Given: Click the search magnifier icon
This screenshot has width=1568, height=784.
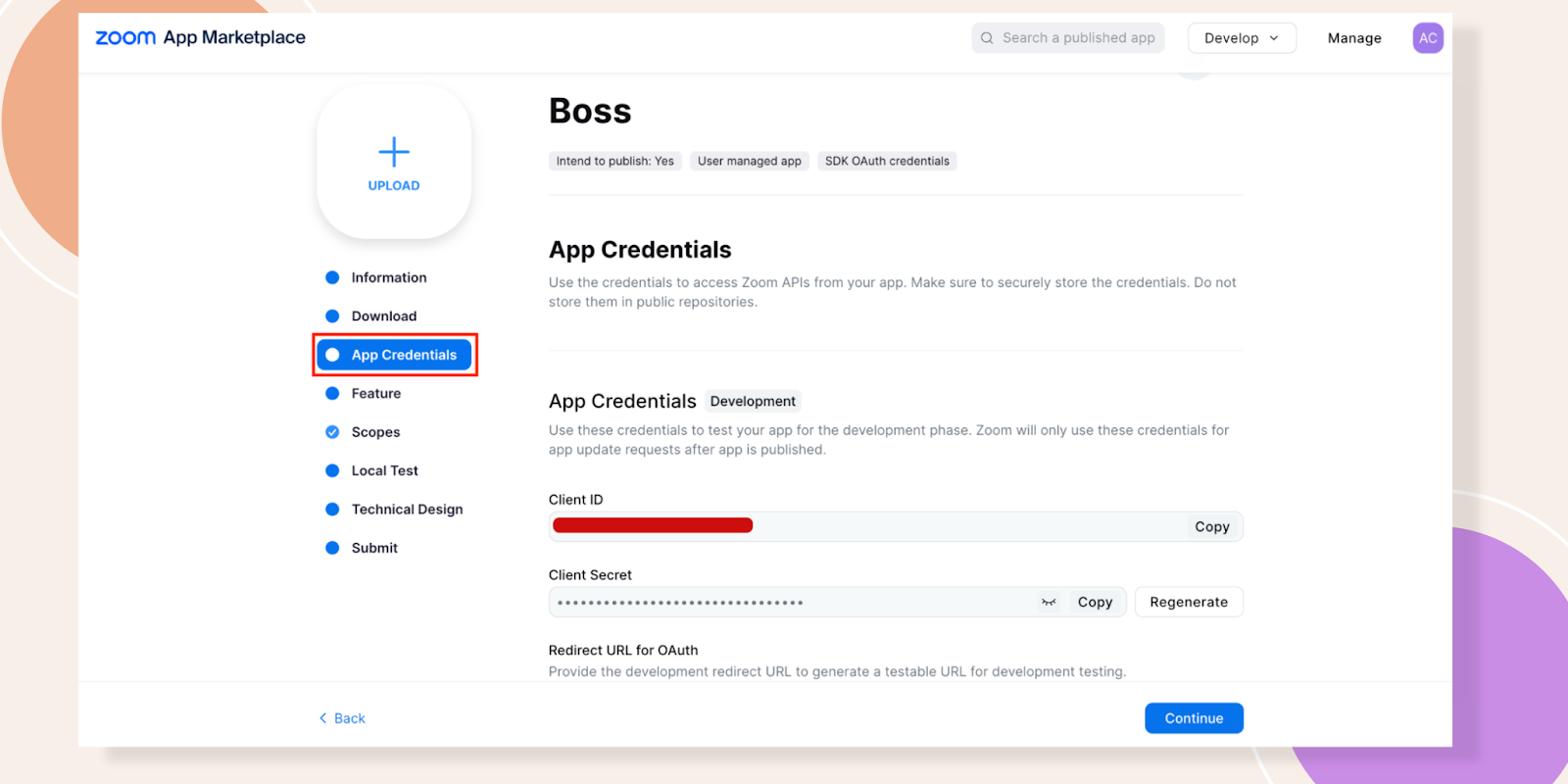Looking at the screenshot, I should 987,38.
